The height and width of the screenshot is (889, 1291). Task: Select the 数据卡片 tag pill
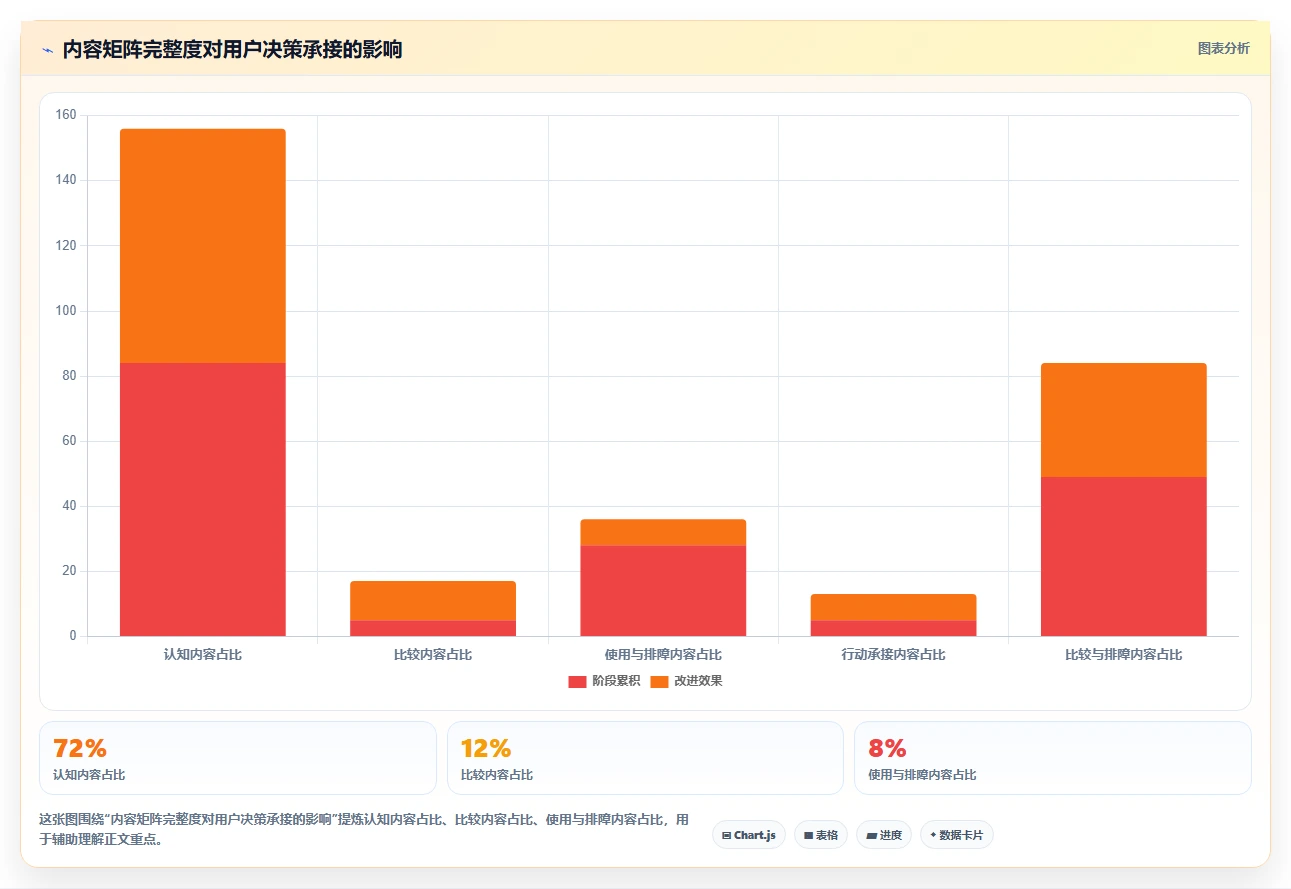click(957, 835)
